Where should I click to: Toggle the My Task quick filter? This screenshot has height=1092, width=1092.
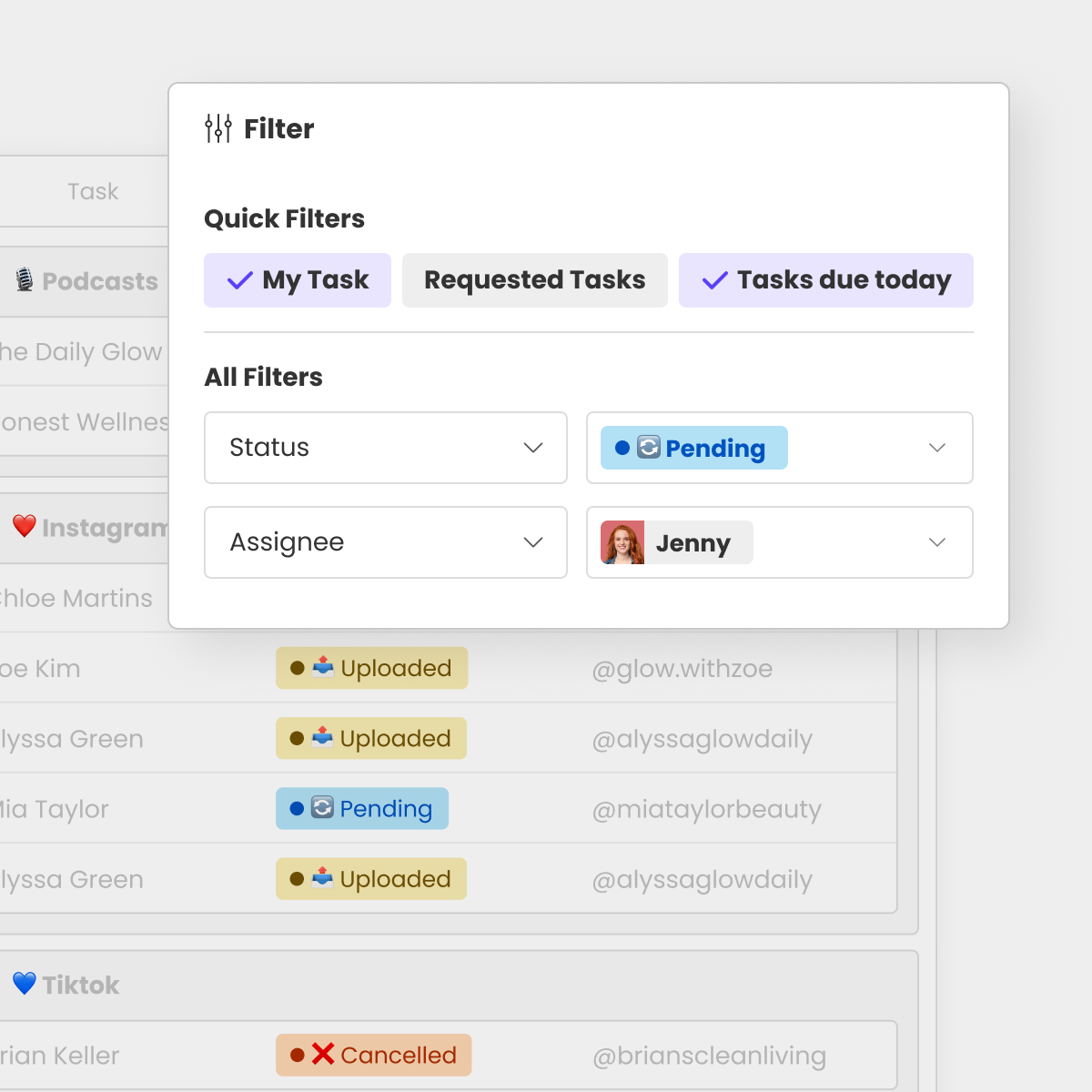coord(298,280)
